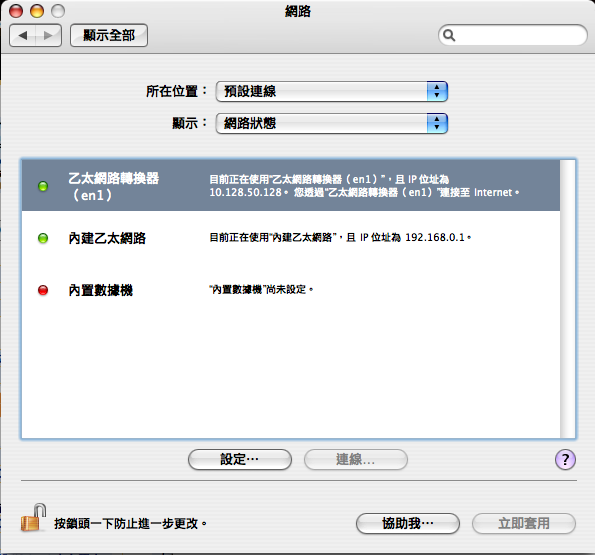Click the text "內置數據機"尚未設定
Viewport: 595px width, 555px height.
coord(261,289)
